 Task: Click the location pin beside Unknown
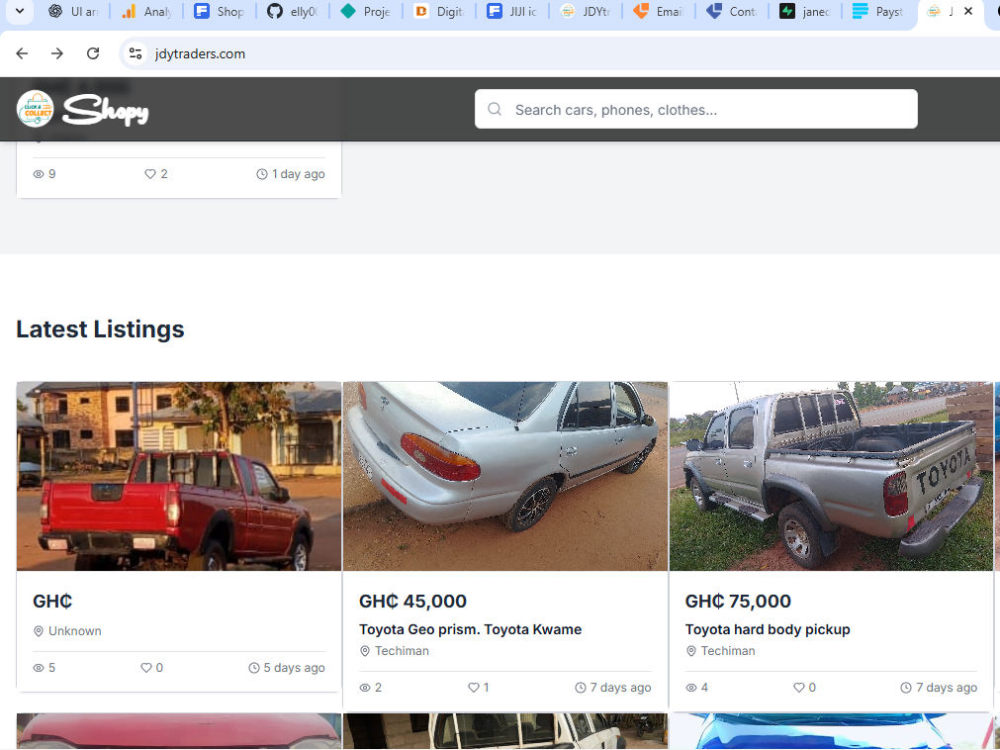tap(40, 631)
